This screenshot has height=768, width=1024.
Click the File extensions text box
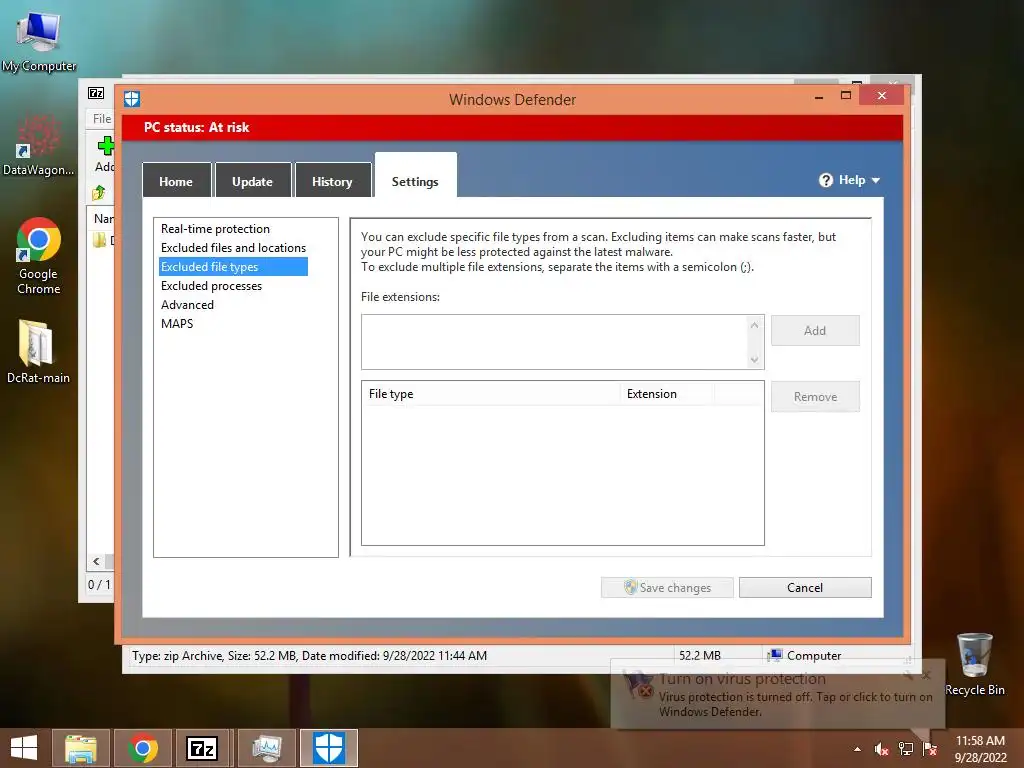click(554, 342)
